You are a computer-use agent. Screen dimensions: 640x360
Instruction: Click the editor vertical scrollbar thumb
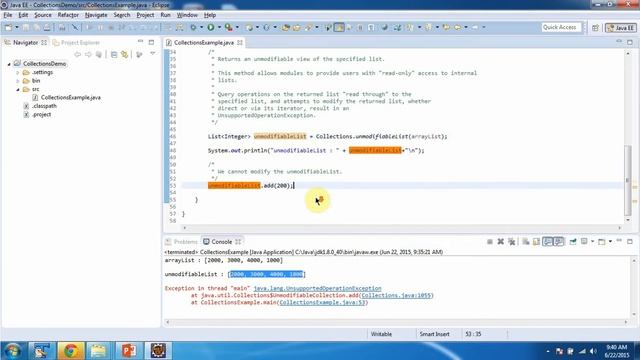coord(629,180)
